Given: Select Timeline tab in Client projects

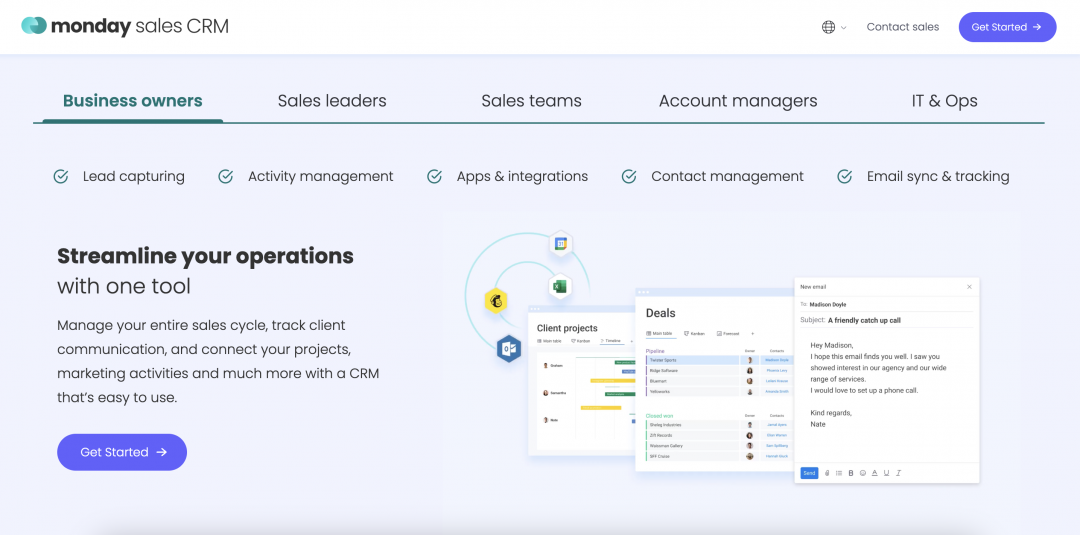Looking at the screenshot, I should click(612, 341).
